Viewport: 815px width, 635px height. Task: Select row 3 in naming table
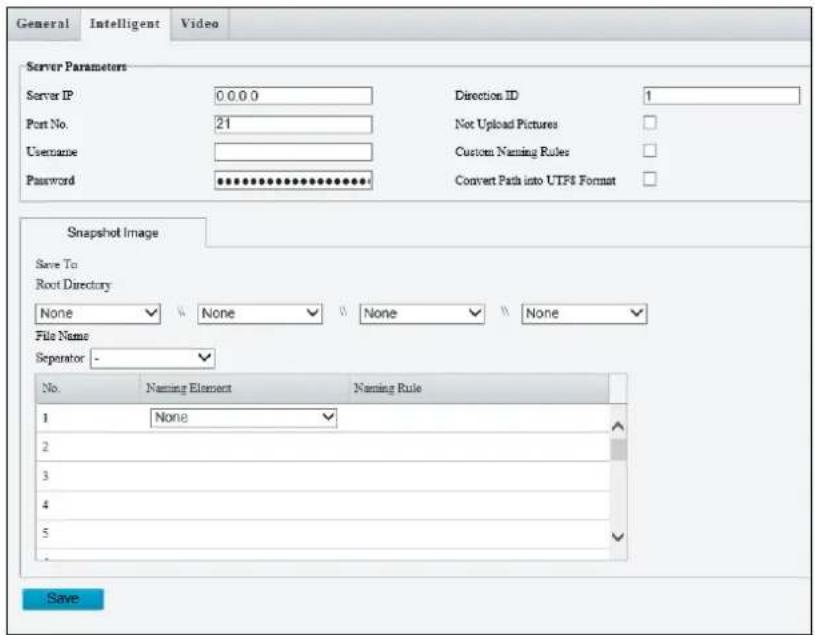tap(323, 476)
